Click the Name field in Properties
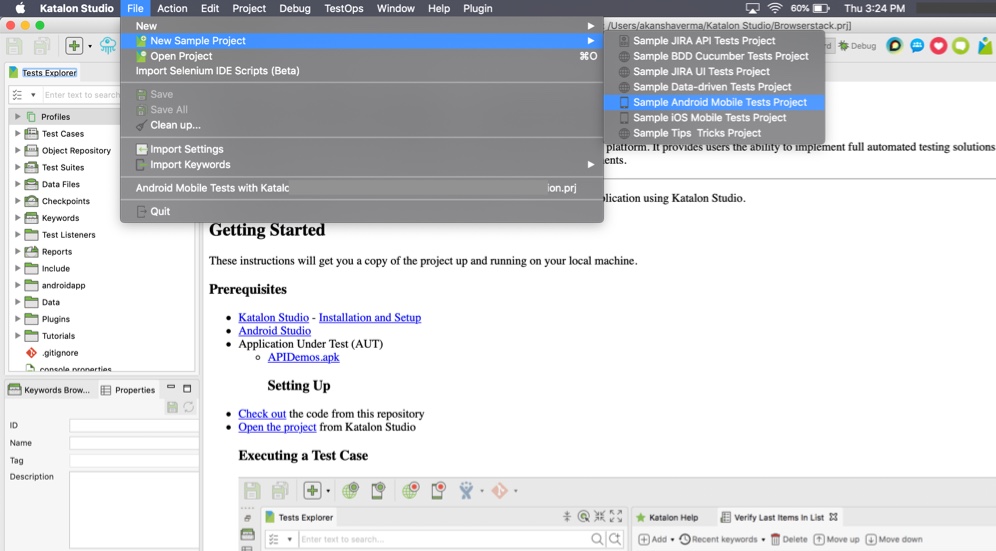 pos(134,443)
